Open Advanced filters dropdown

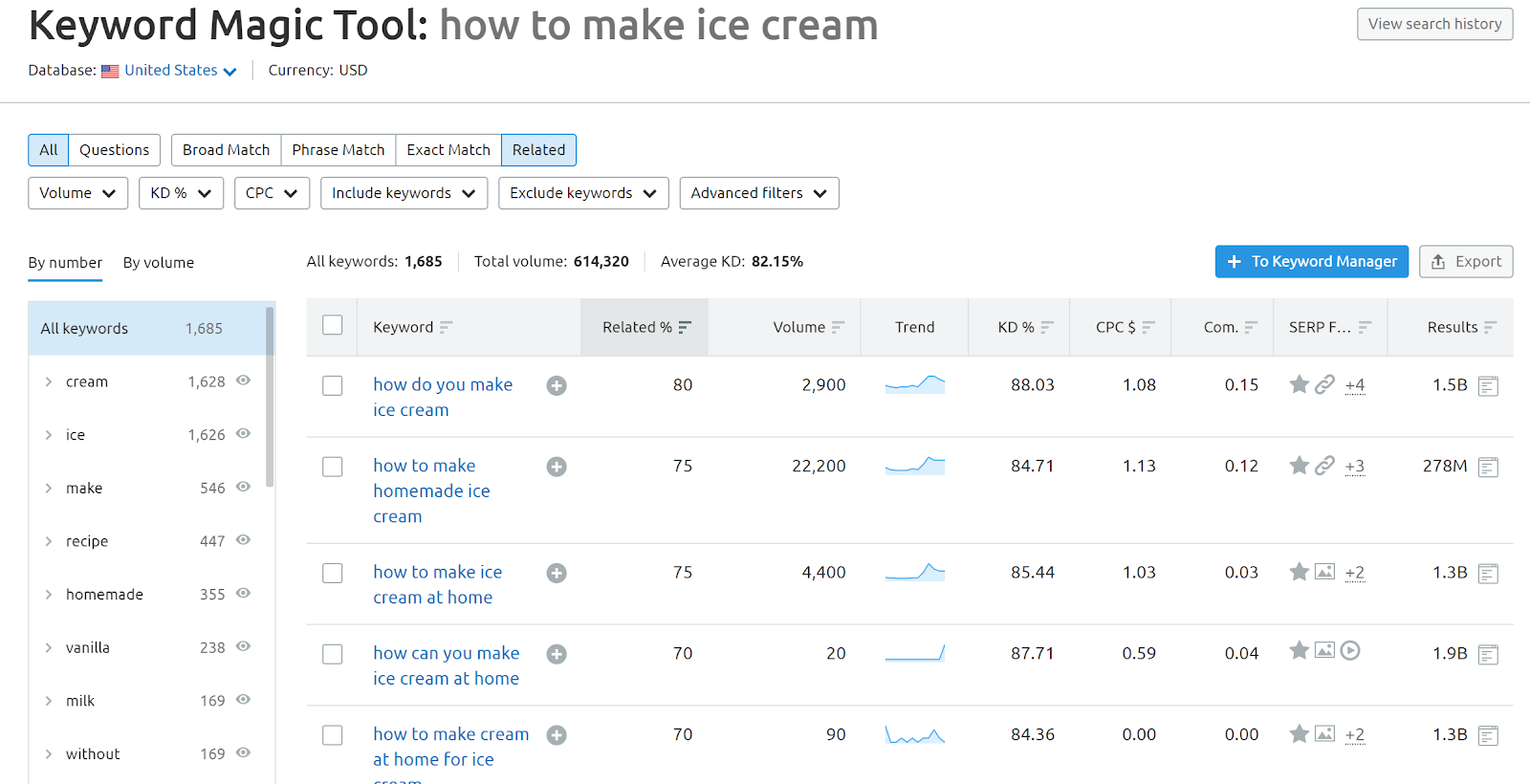click(x=759, y=193)
